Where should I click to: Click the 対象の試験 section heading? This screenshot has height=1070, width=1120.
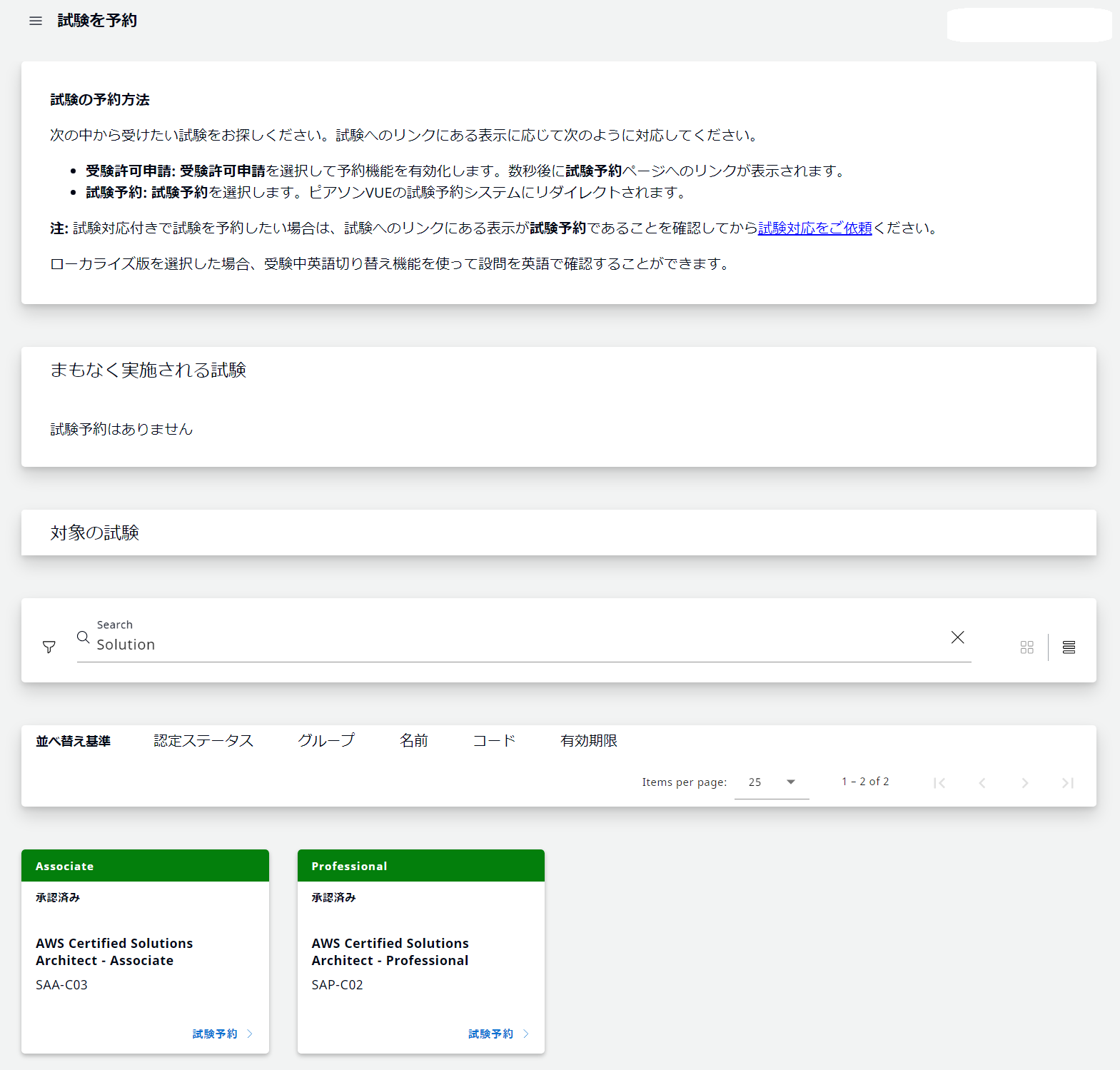click(x=94, y=533)
